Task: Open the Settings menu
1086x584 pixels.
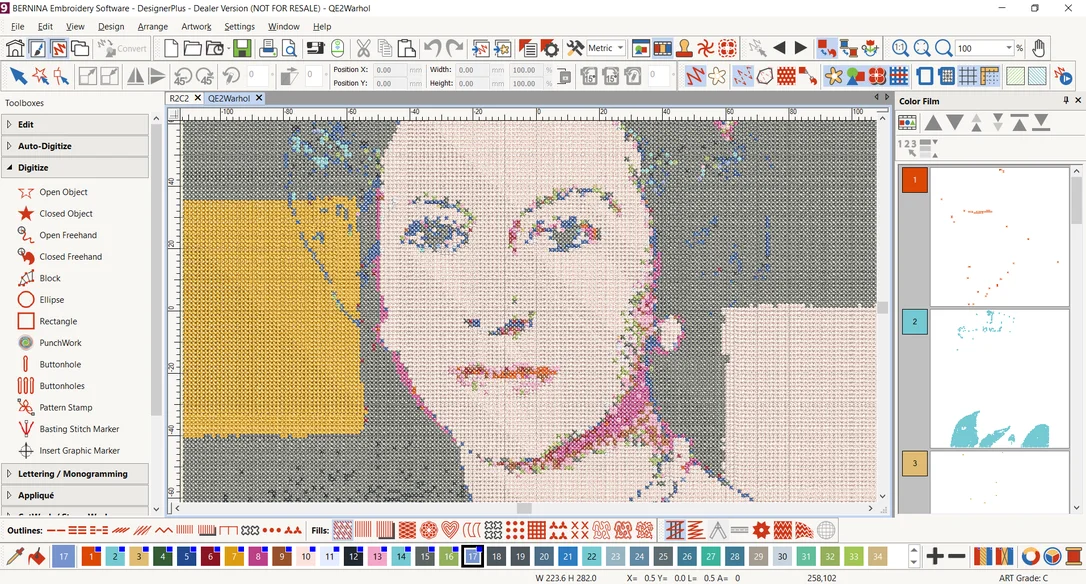Action: click(240, 26)
